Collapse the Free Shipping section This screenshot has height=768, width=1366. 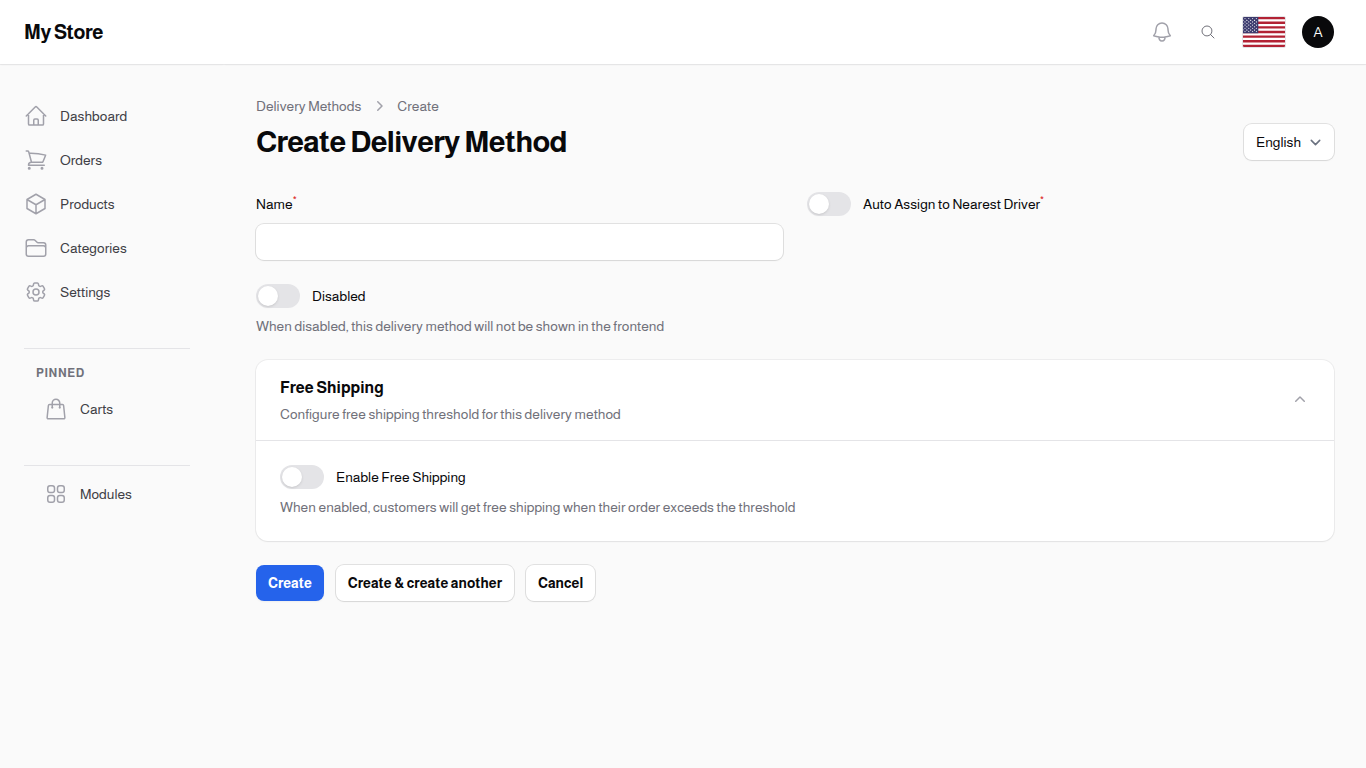pos(1299,399)
